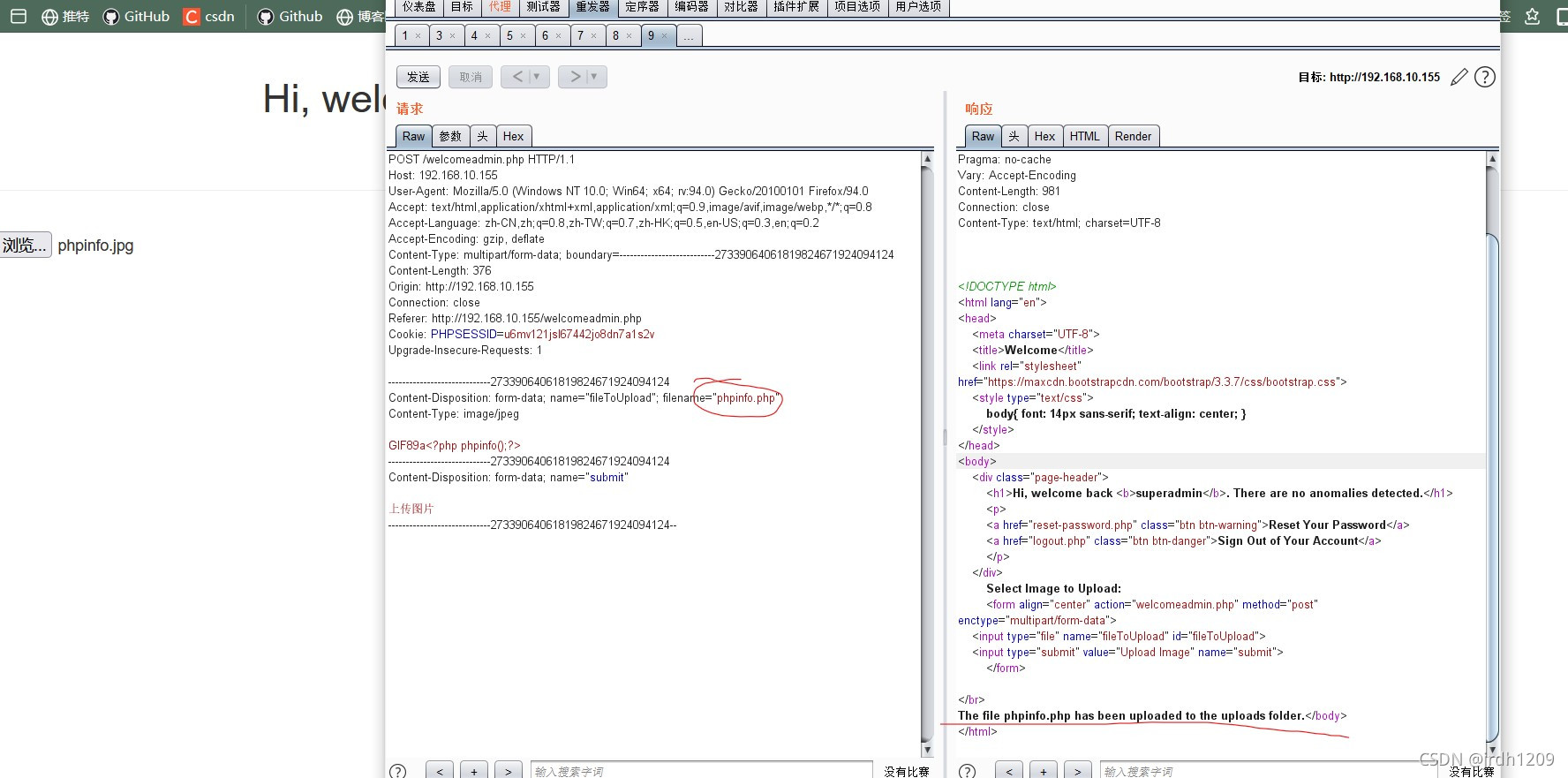The height and width of the screenshot is (778, 1568).
Task: Click in the response search input field
Action: 1270,771
